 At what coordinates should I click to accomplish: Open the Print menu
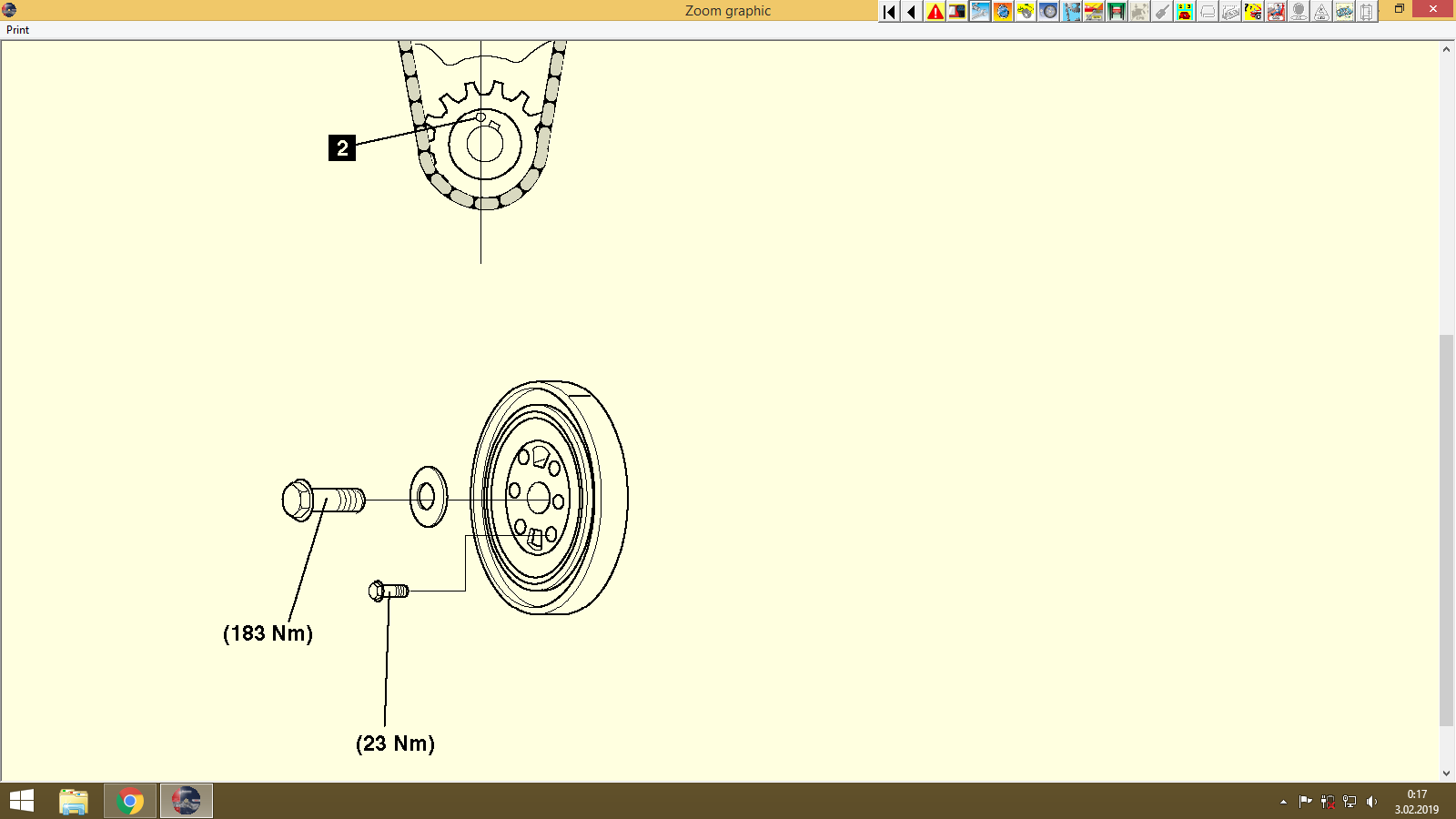17,29
